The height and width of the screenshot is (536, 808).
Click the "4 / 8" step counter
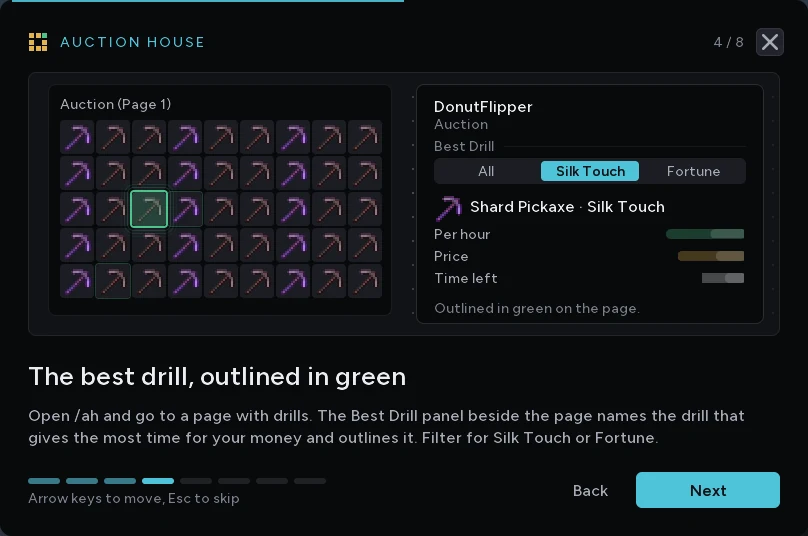coord(728,42)
